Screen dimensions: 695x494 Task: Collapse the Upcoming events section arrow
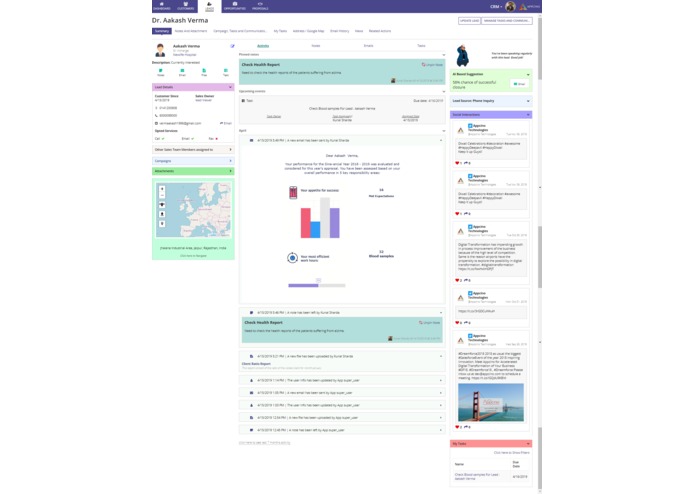pyautogui.click(x=443, y=91)
